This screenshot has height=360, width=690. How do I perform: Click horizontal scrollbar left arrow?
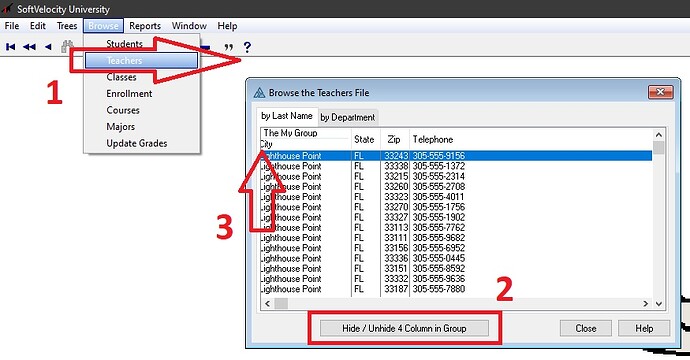point(267,304)
